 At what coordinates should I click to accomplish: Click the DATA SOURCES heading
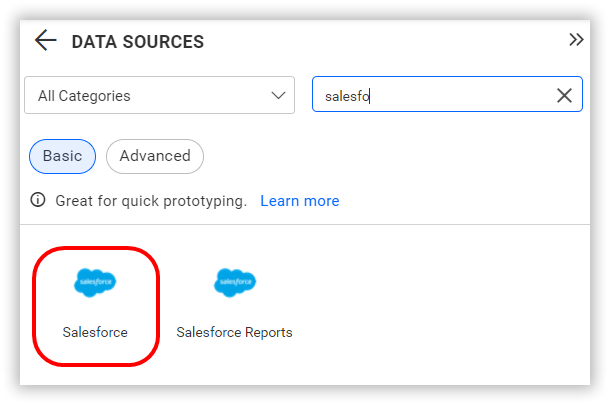[138, 42]
